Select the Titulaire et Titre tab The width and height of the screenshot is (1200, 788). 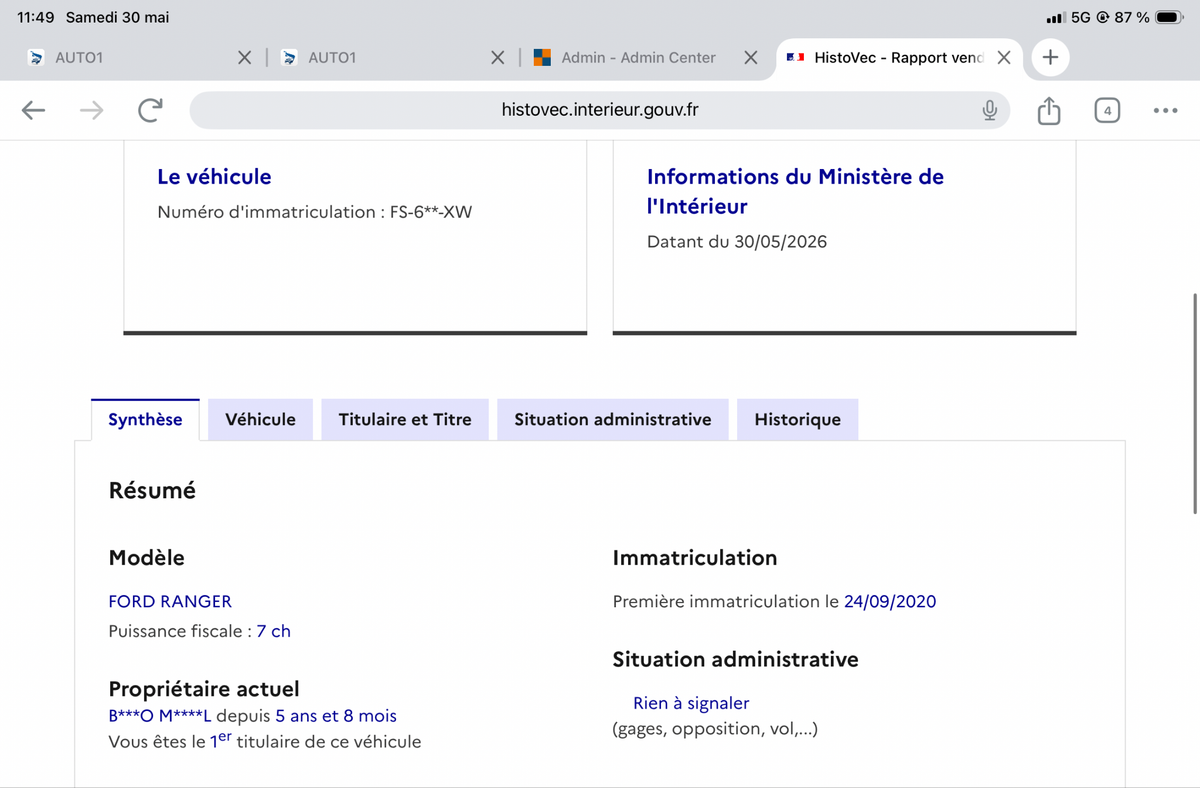(x=405, y=420)
